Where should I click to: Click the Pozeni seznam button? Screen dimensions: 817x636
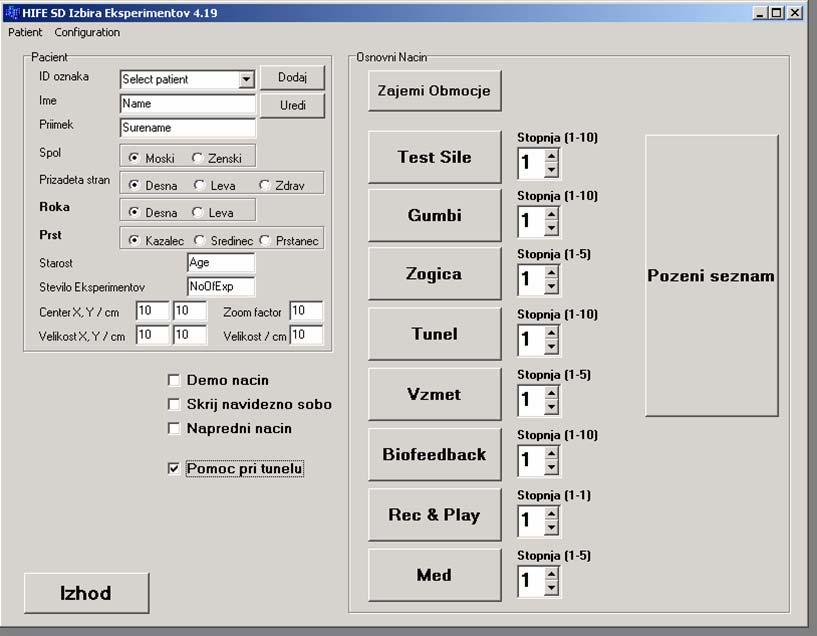(x=712, y=276)
